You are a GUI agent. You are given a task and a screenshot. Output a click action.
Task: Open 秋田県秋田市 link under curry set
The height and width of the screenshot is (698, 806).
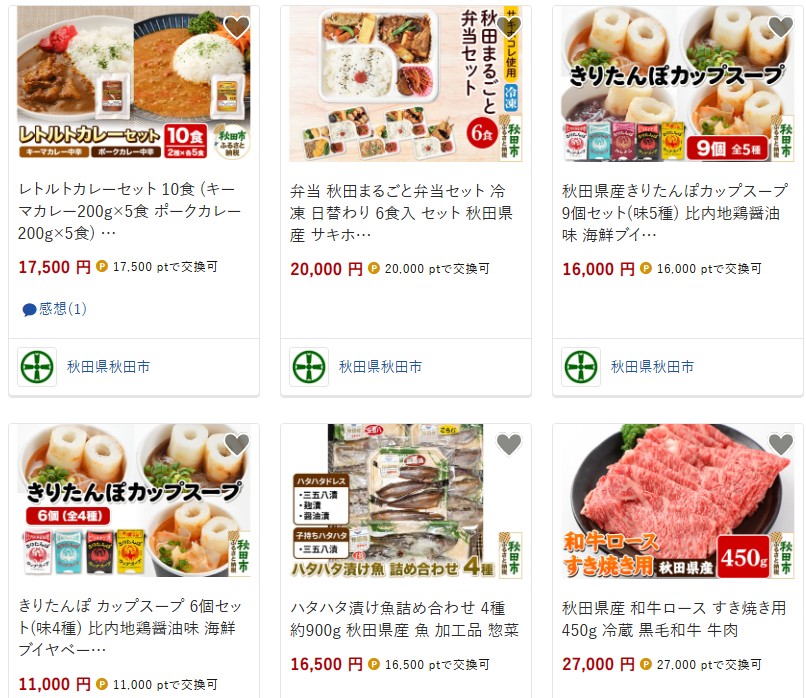pyautogui.click(x=108, y=366)
